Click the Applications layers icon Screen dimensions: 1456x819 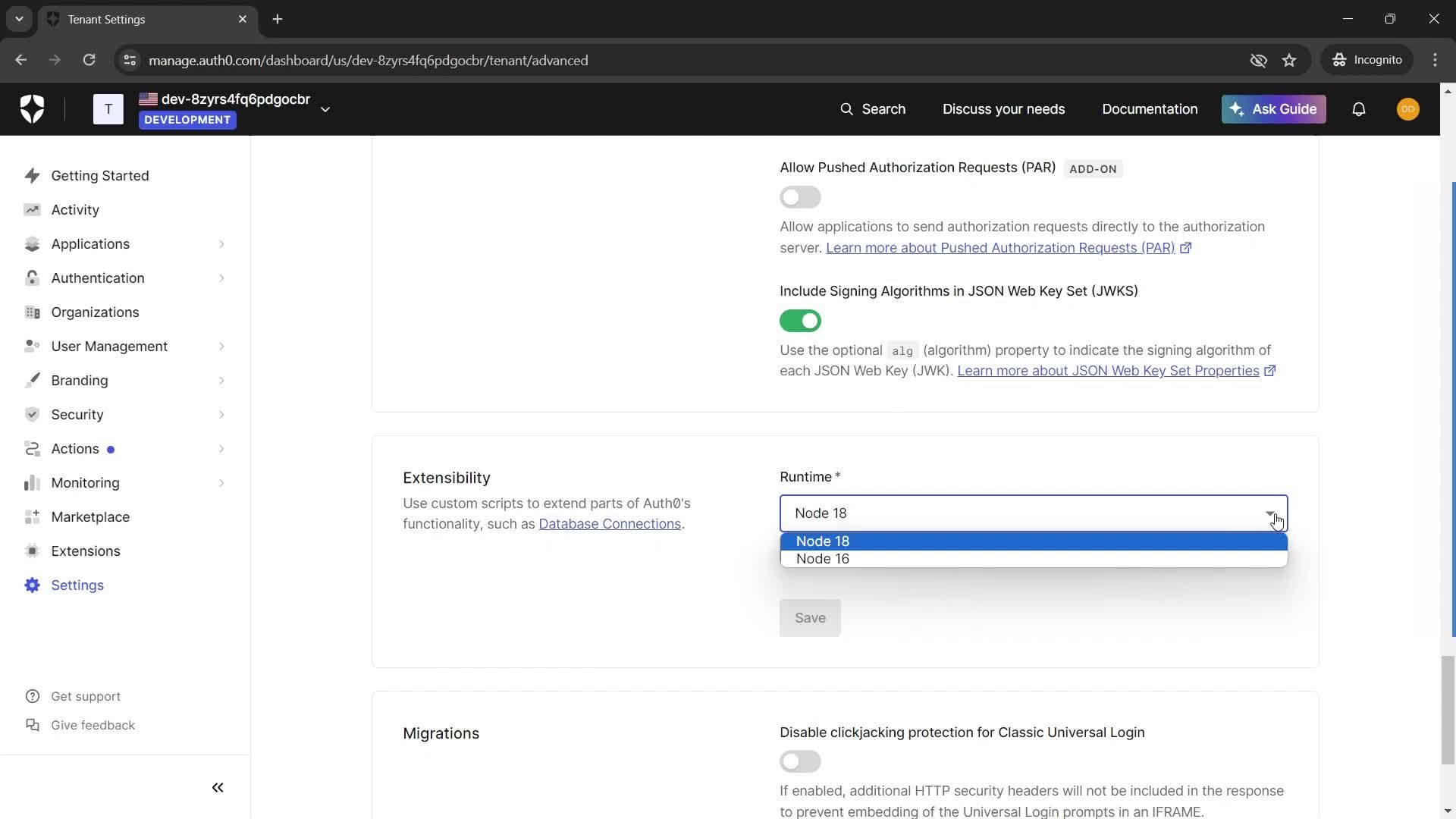[32, 244]
